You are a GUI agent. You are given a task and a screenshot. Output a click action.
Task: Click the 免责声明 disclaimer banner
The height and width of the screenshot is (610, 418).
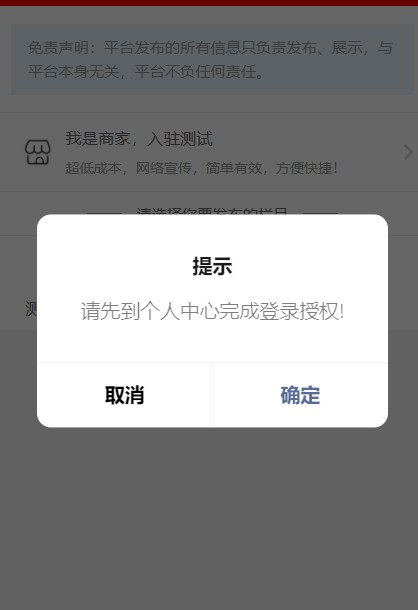click(212, 59)
